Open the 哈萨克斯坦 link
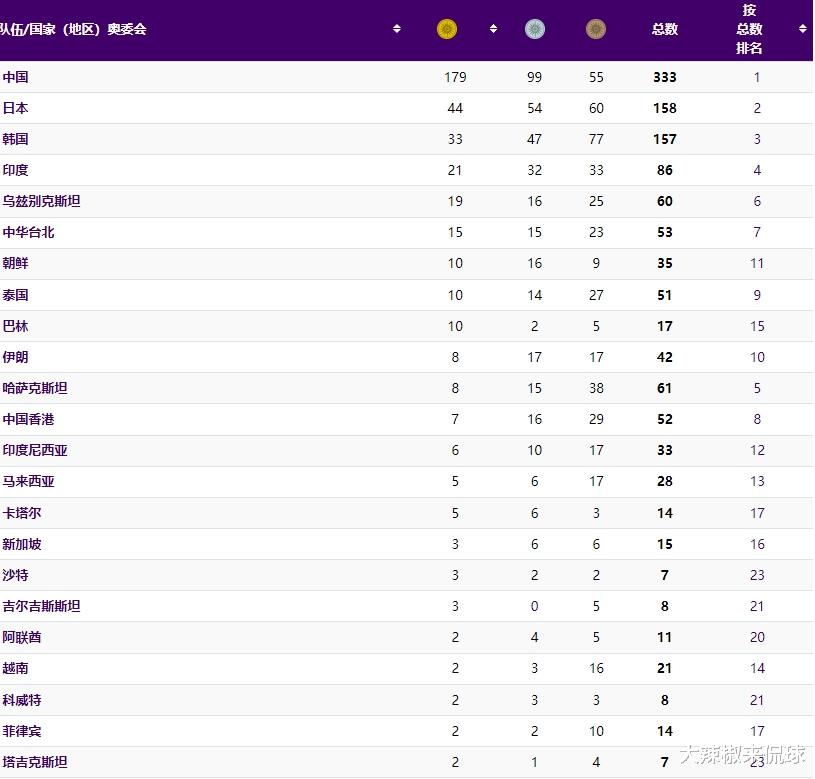 tap(35, 388)
